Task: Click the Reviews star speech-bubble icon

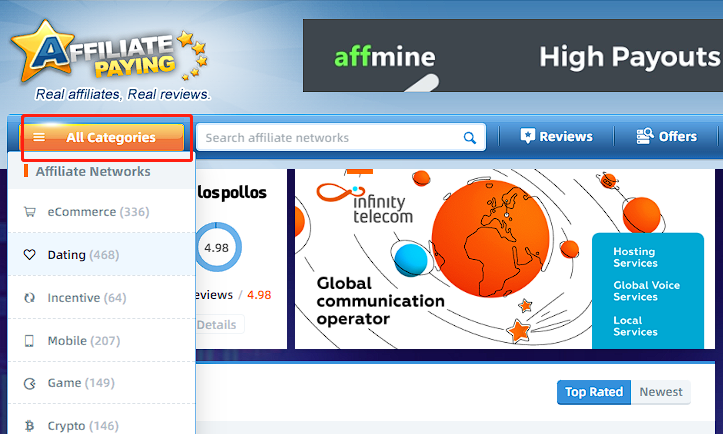Action: coord(527,136)
